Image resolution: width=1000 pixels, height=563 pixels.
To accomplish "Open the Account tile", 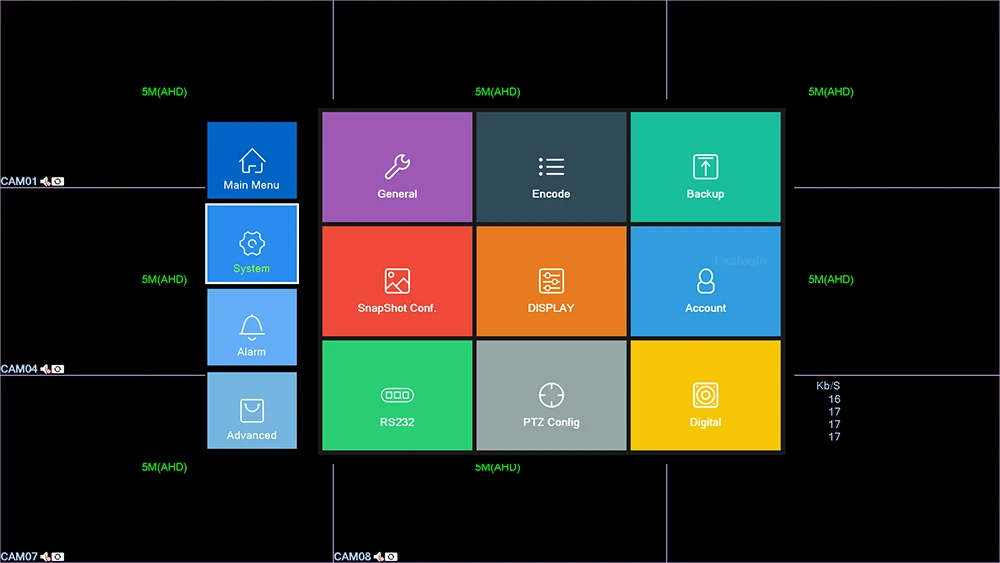I will point(705,281).
